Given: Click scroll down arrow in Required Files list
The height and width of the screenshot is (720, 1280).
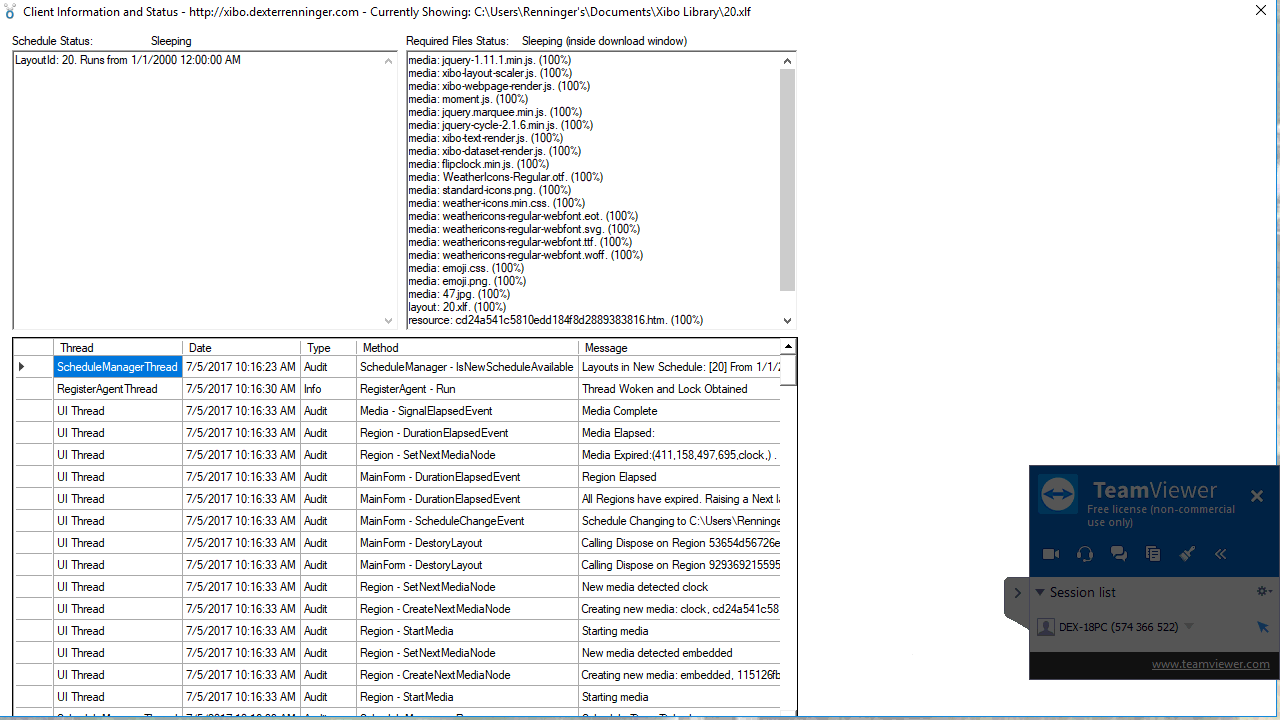Looking at the screenshot, I should (787, 321).
